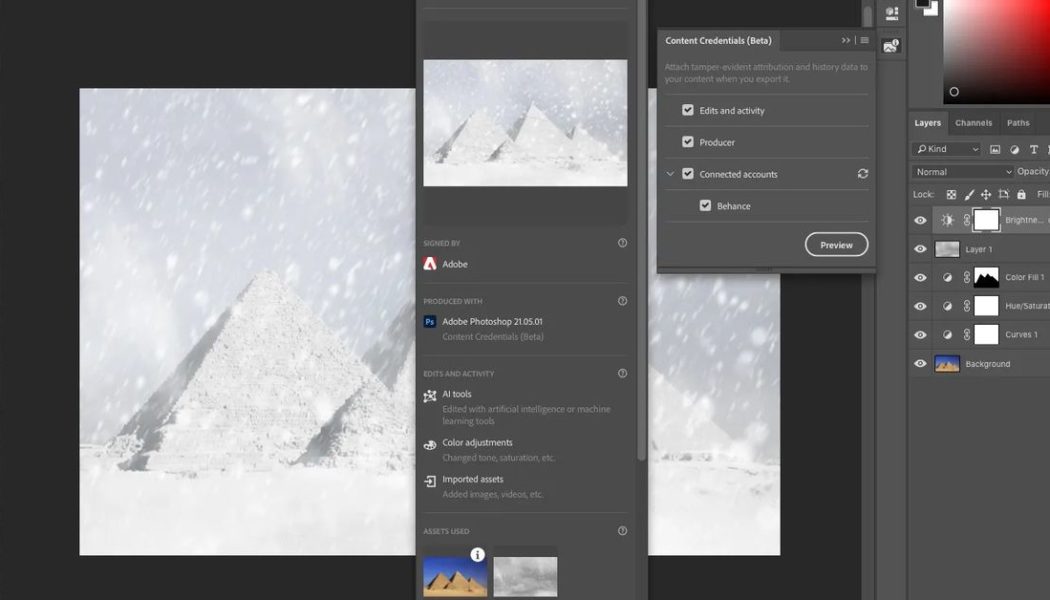Disable the Behance connected account checkbox
The image size is (1050, 600).
[x=706, y=205]
